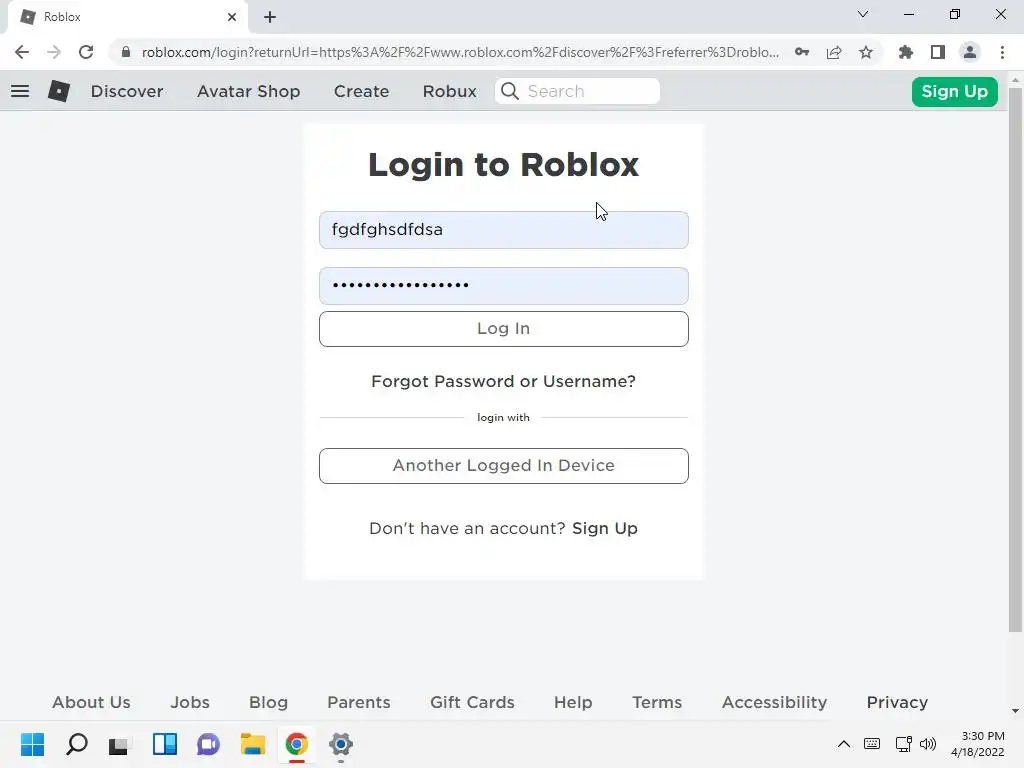Open the Windows Start menu
Screen dimensions: 1024x768
pyautogui.click(x=33, y=744)
